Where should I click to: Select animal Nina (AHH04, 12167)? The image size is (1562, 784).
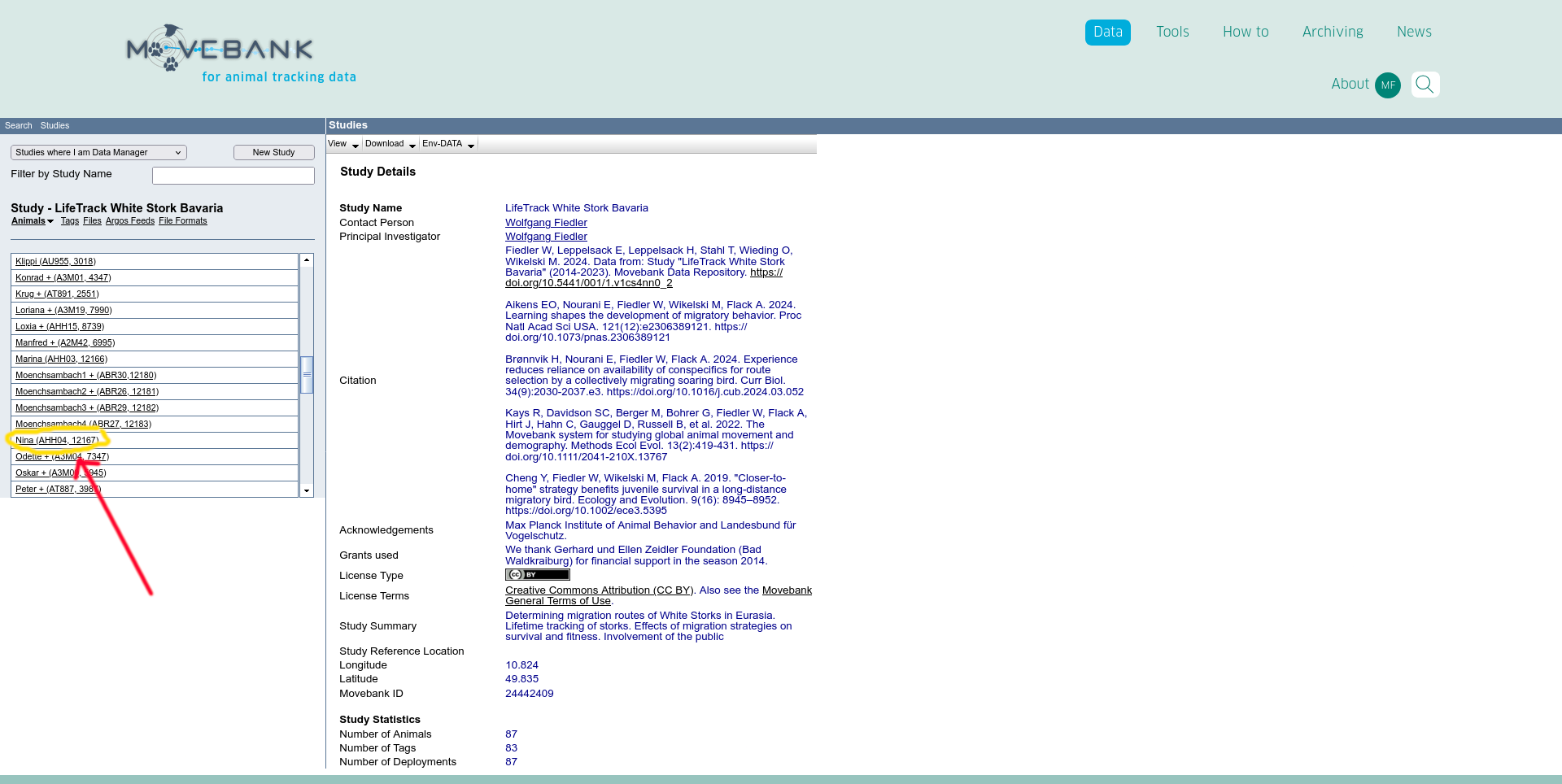click(57, 441)
